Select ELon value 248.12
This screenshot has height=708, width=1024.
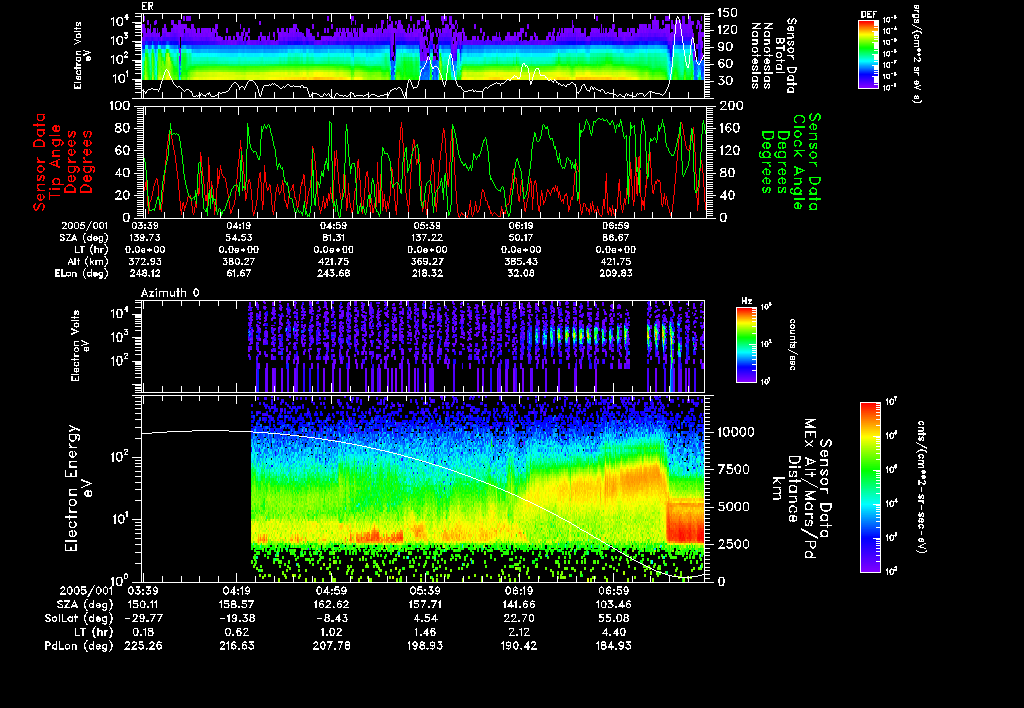145,273
